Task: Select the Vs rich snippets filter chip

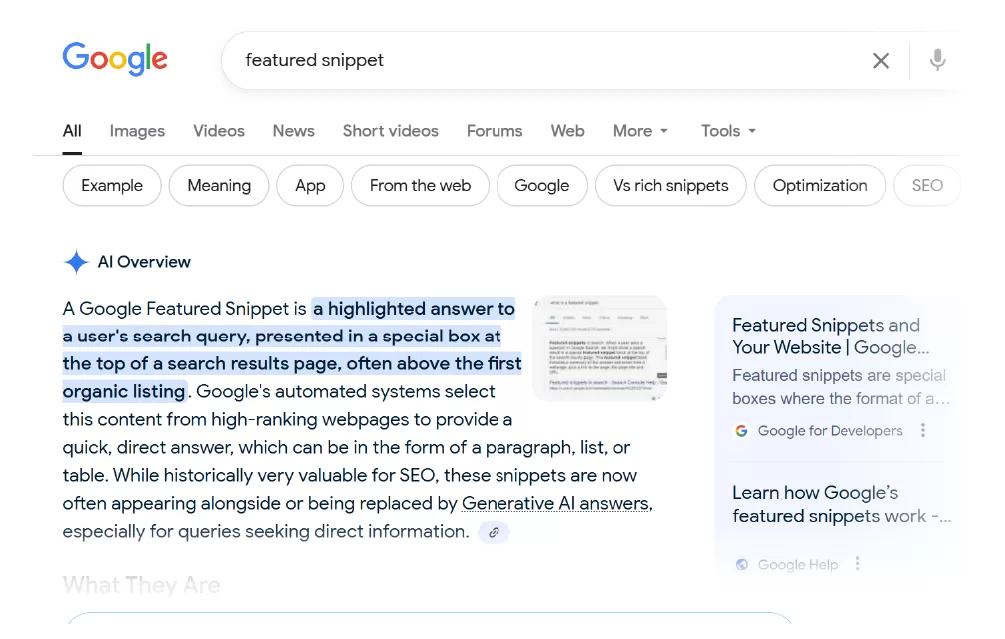Action: (670, 185)
